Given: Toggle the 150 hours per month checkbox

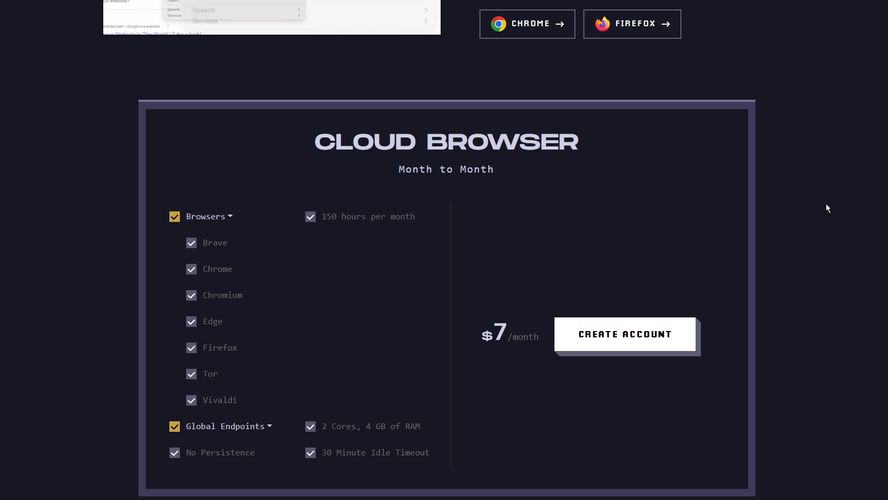Looking at the screenshot, I should click(310, 217).
